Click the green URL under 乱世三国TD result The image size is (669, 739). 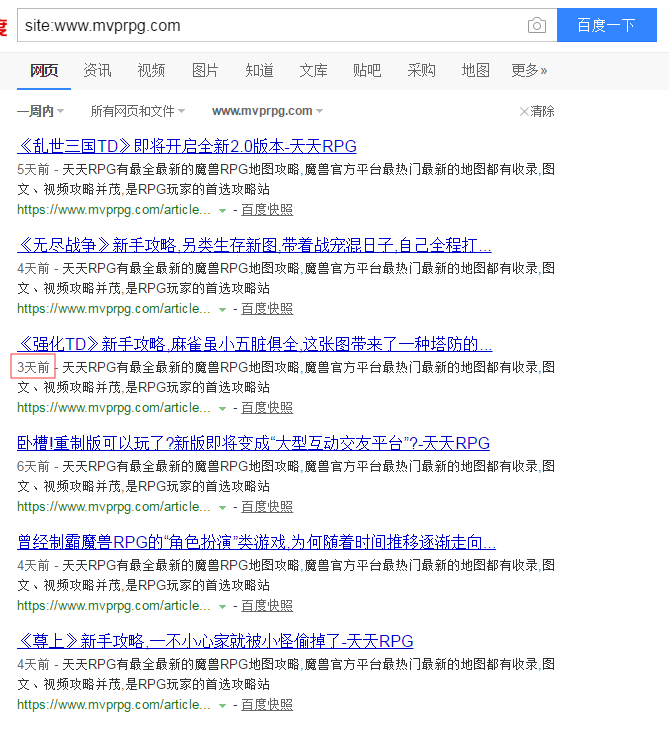pos(114,210)
